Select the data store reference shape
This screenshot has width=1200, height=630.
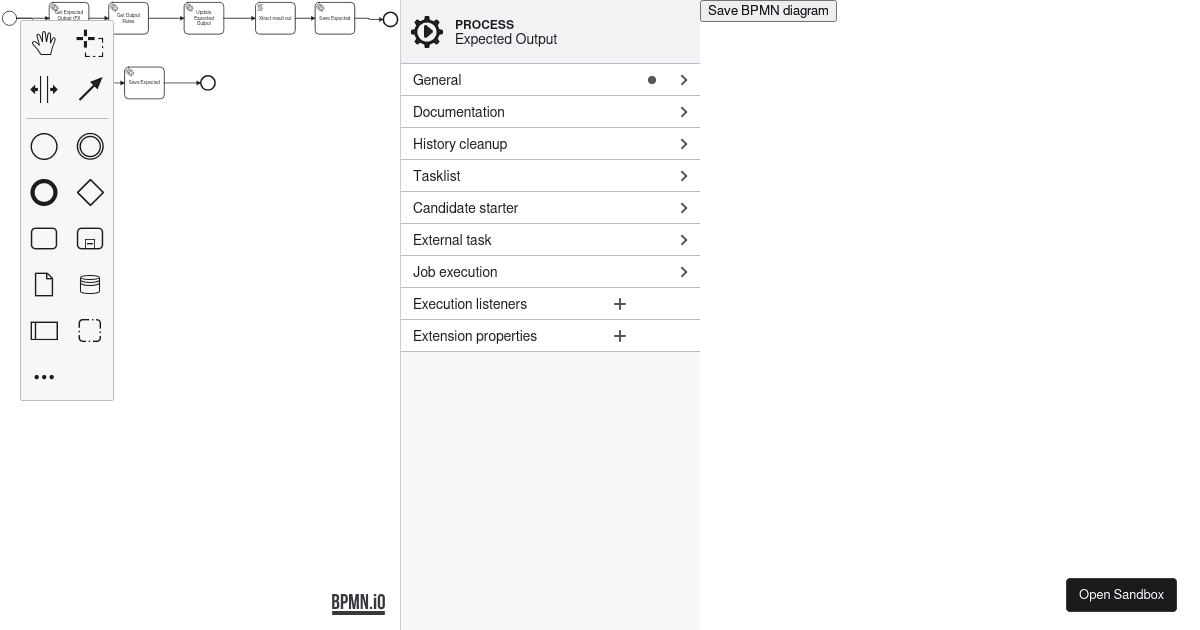click(90, 284)
